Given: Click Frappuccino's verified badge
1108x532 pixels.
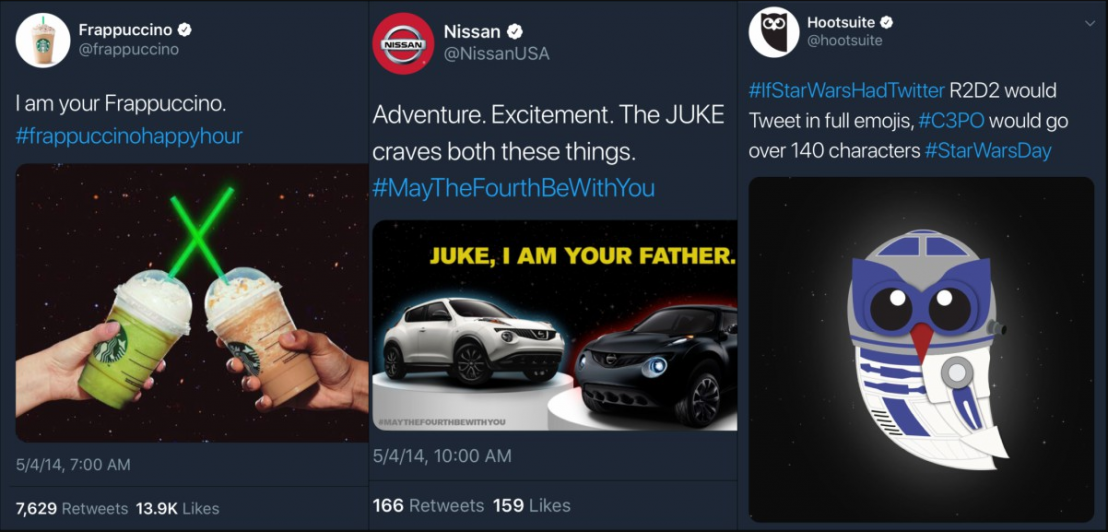Looking at the screenshot, I should tap(186, 30).
